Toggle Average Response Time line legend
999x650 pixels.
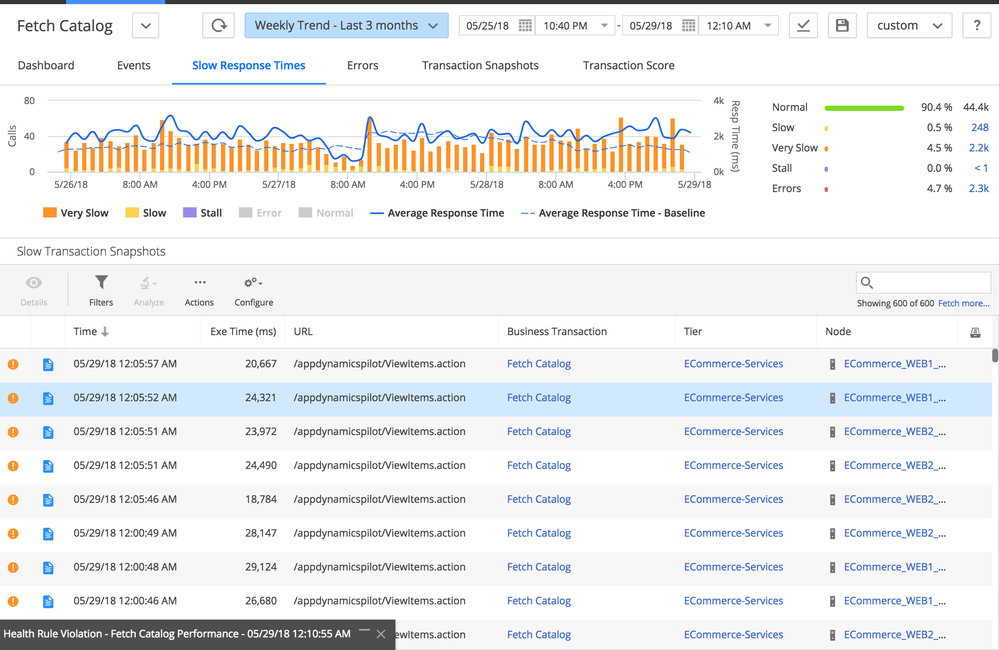(x=437, y=213)
